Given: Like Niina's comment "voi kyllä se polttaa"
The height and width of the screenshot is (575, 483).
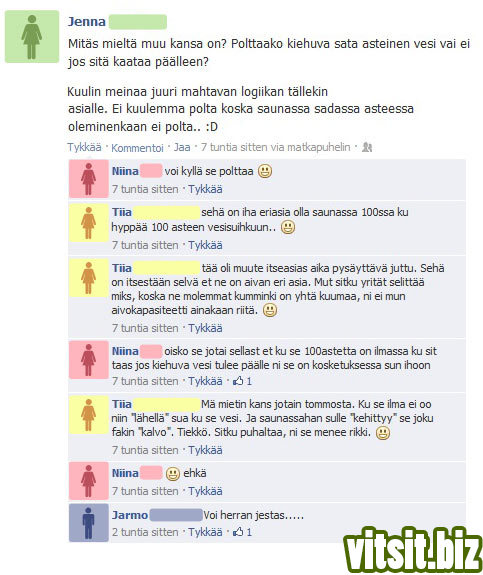Looking at the screenshot, I should pyautogui.click(x=205, y=189).
